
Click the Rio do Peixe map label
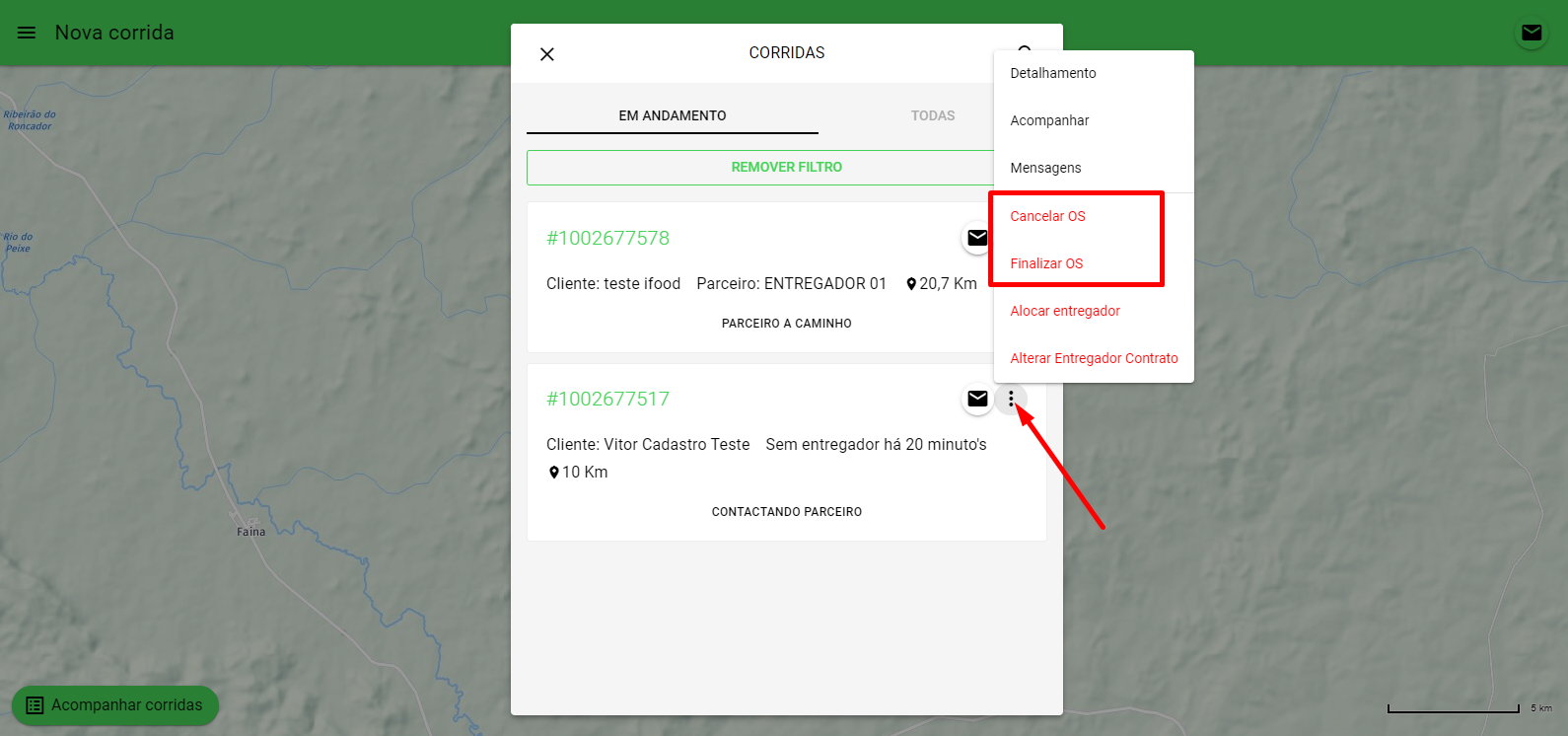[x=18, y=243]
